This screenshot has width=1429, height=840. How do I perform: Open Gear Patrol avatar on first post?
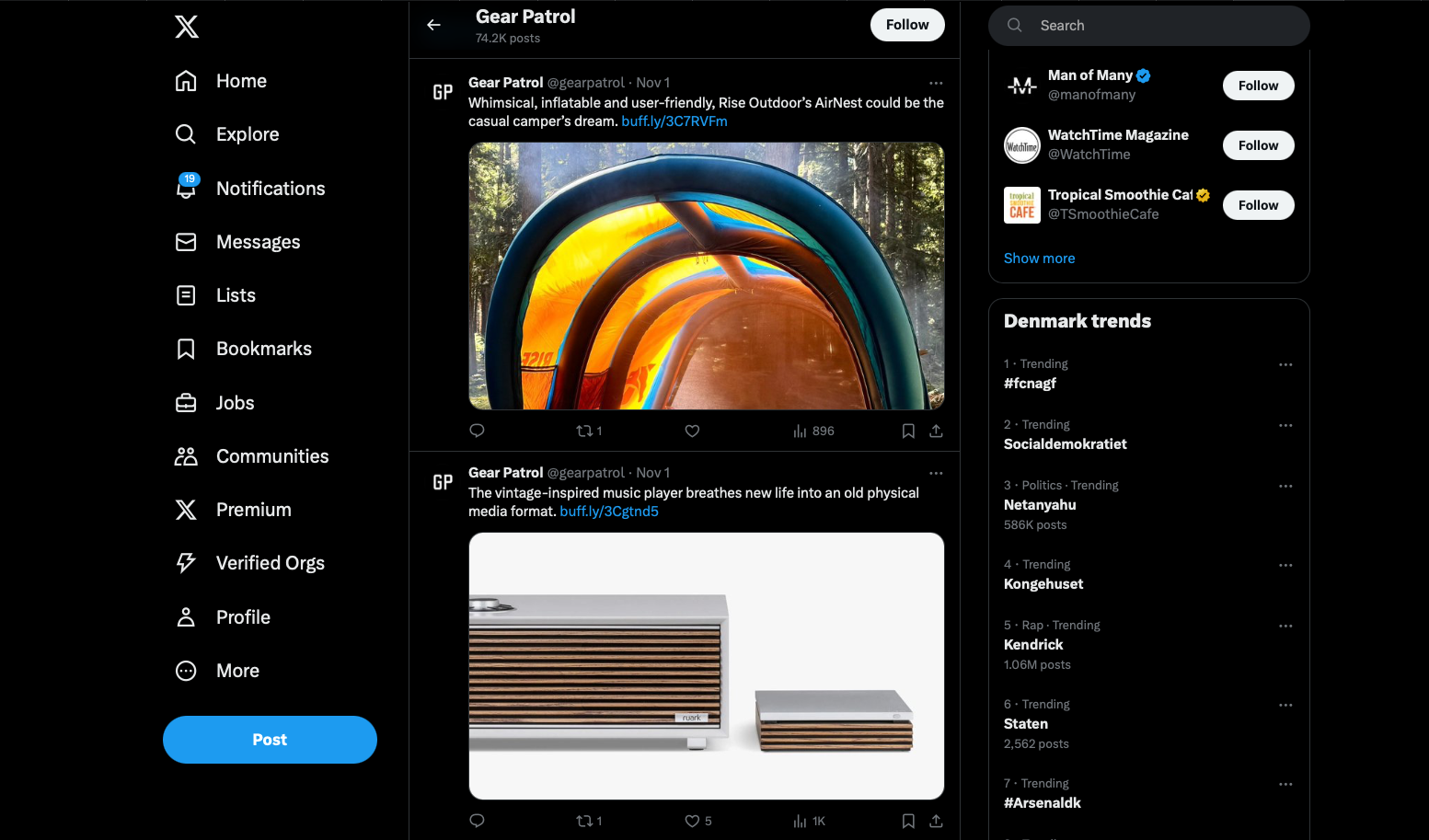pyautogui.click(x=443, y=92)
